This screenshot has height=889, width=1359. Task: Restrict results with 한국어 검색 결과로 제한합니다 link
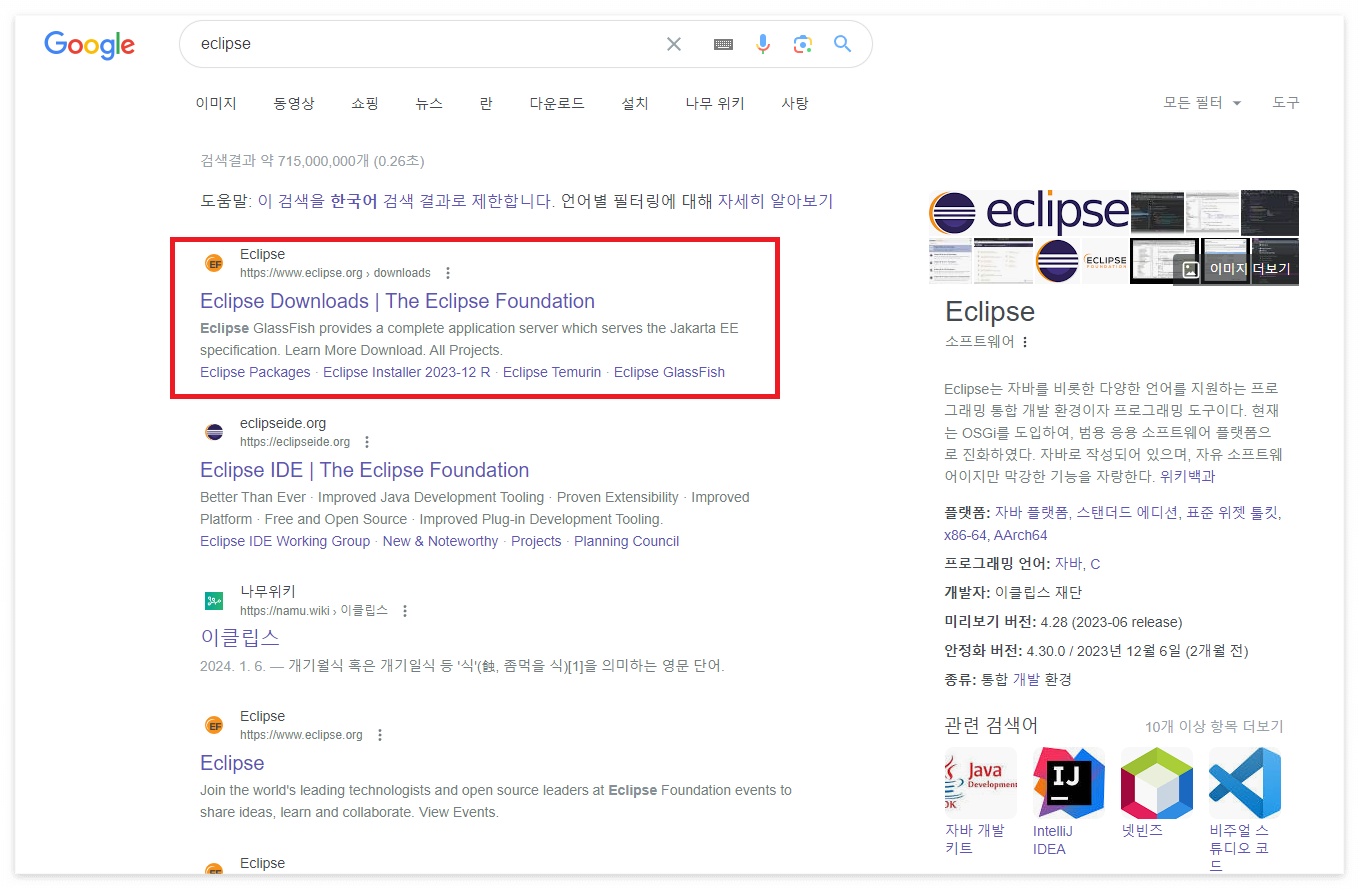click(x=406, y=201)
